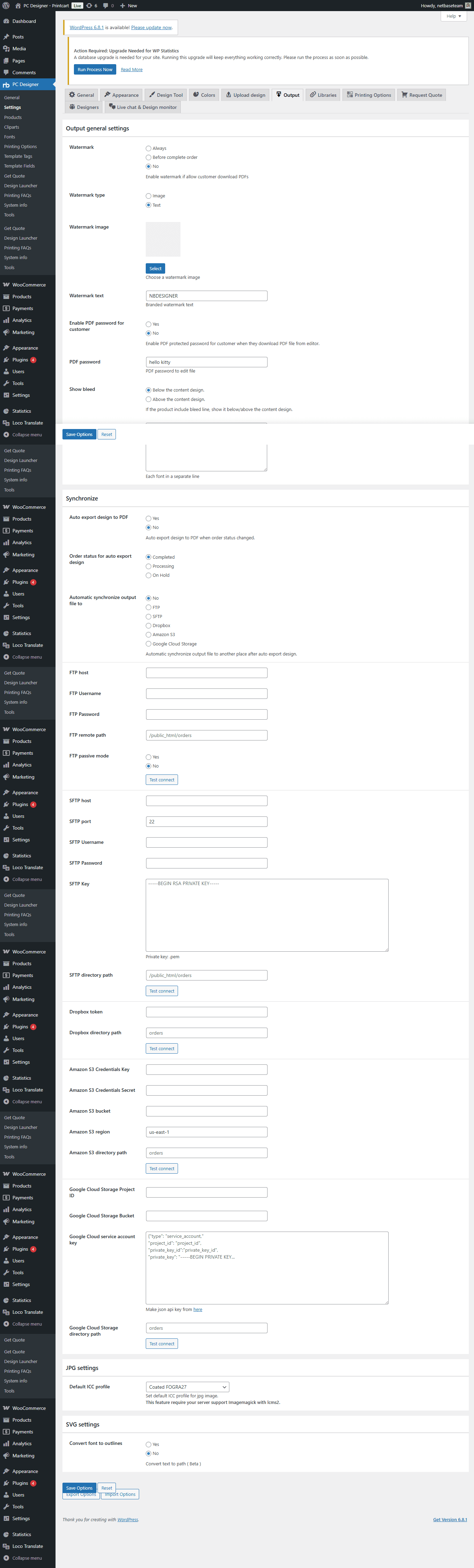Select Processing as order status for export
The height and width of the screenshot is (1568, 474).
[x=149, y=567]
